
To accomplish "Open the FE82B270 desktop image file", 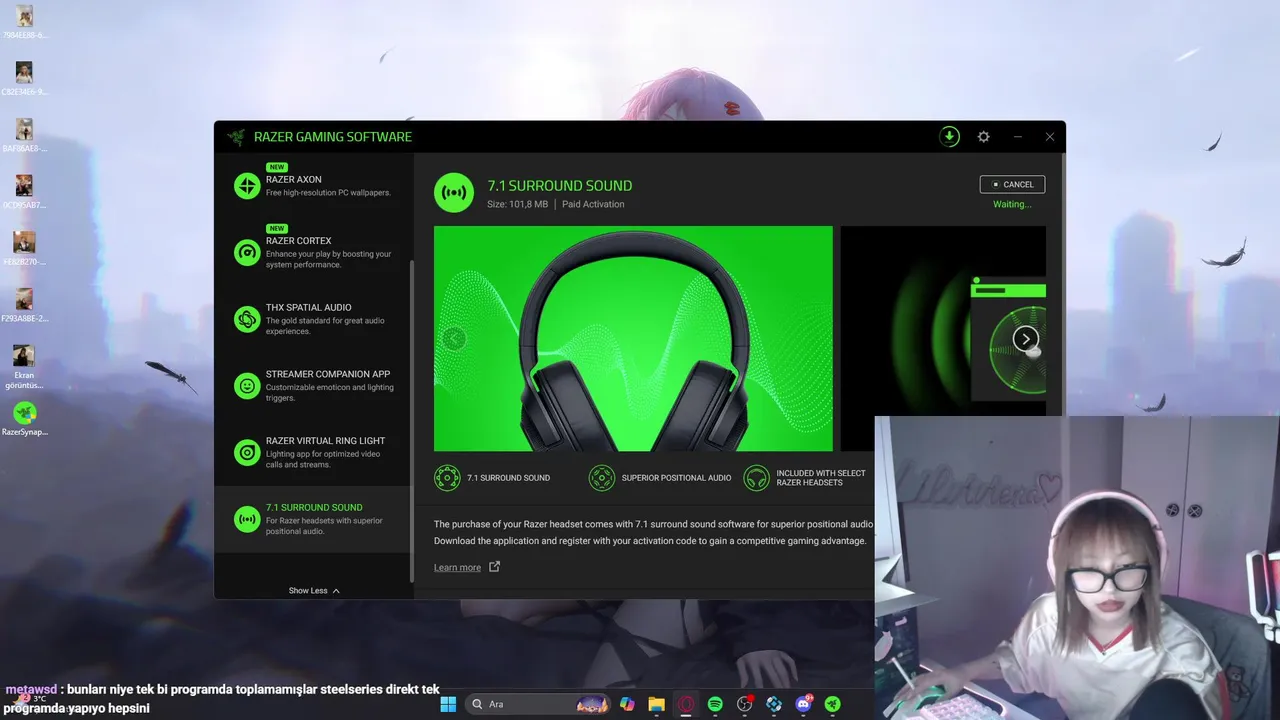I will 25,248.
